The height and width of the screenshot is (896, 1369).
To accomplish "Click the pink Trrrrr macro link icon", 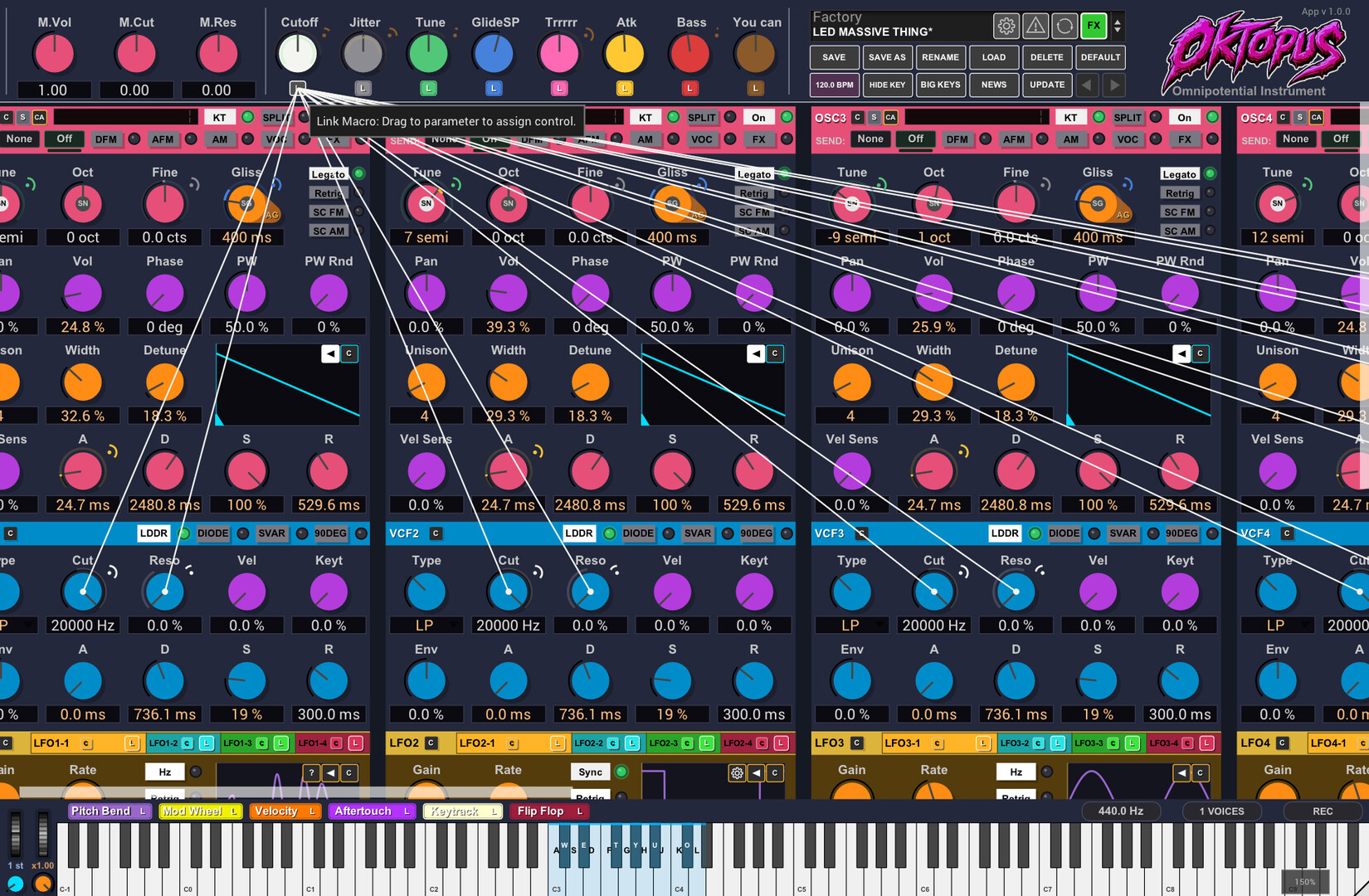I will point(559,88).
